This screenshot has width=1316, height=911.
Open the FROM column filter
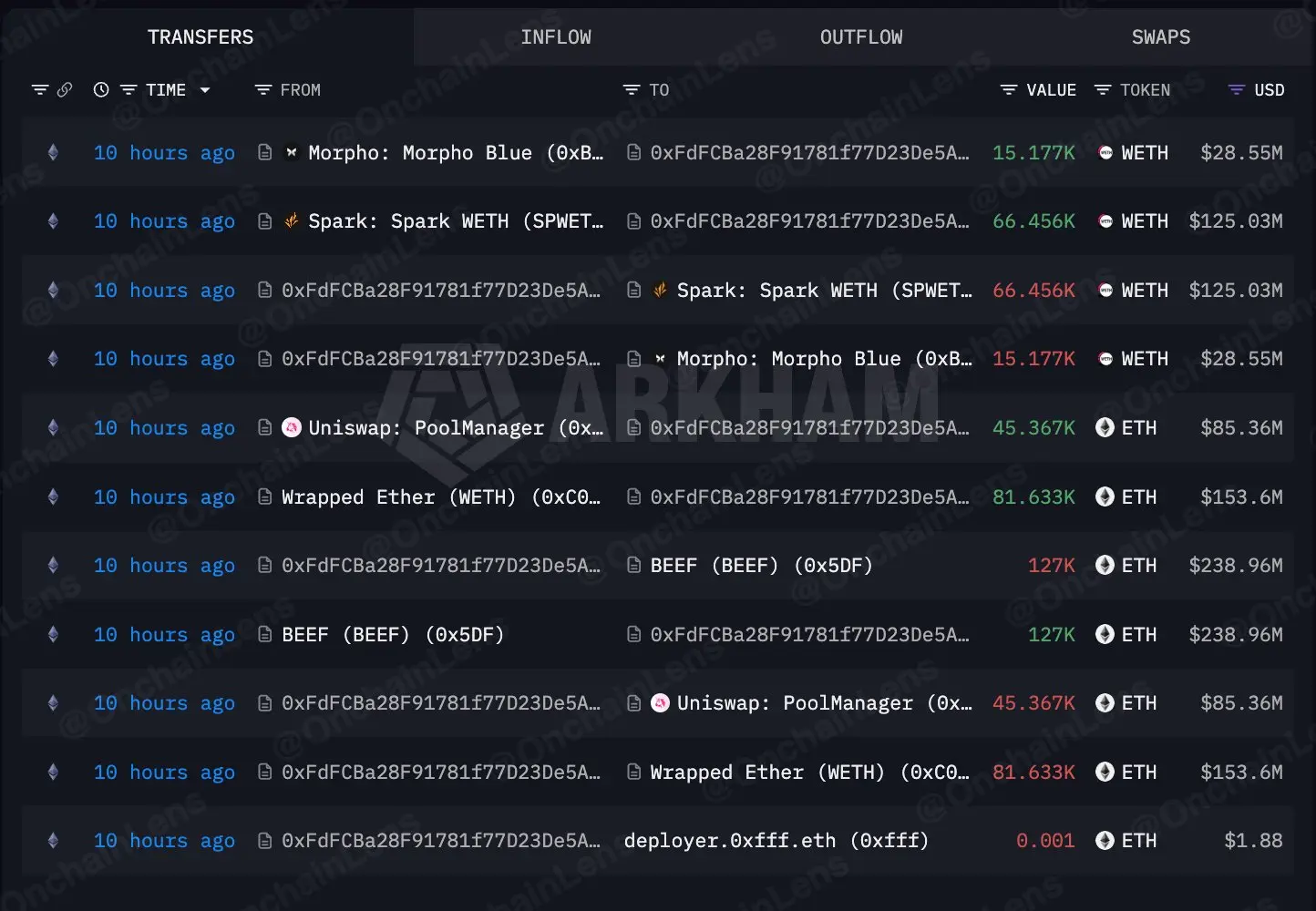click(263, 90)
